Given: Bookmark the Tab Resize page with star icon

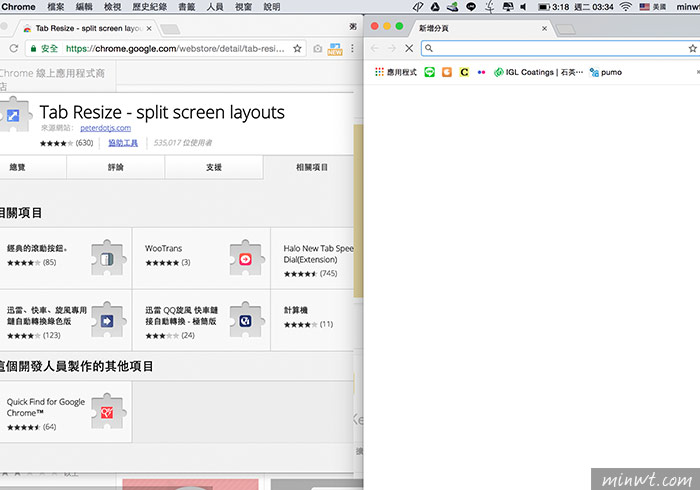Looking at the screenshot, I should tap(297, 49).
